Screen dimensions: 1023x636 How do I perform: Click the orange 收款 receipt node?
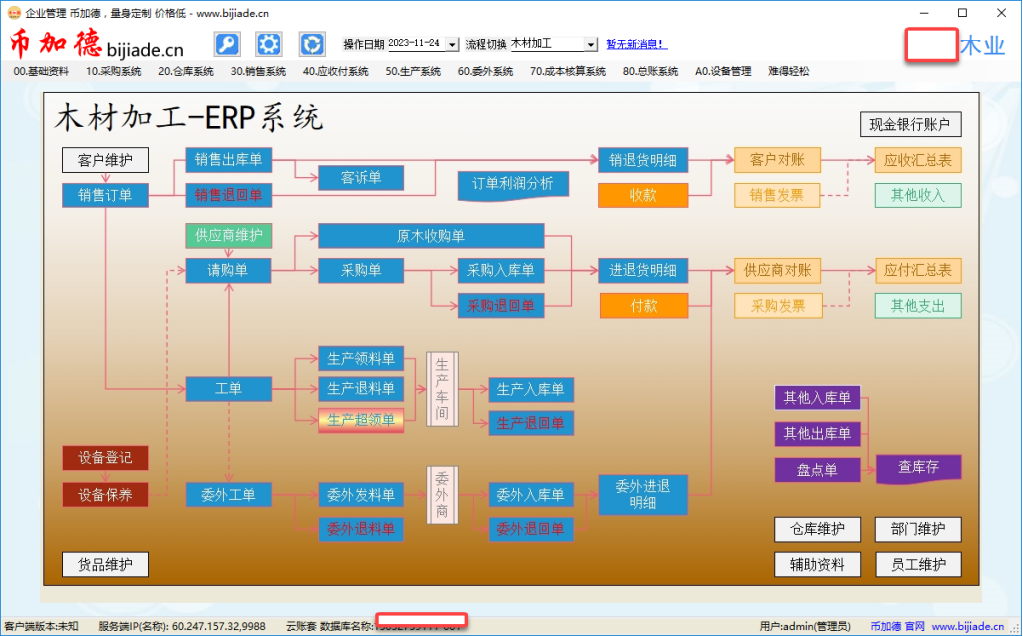click(x=643, y=195)
